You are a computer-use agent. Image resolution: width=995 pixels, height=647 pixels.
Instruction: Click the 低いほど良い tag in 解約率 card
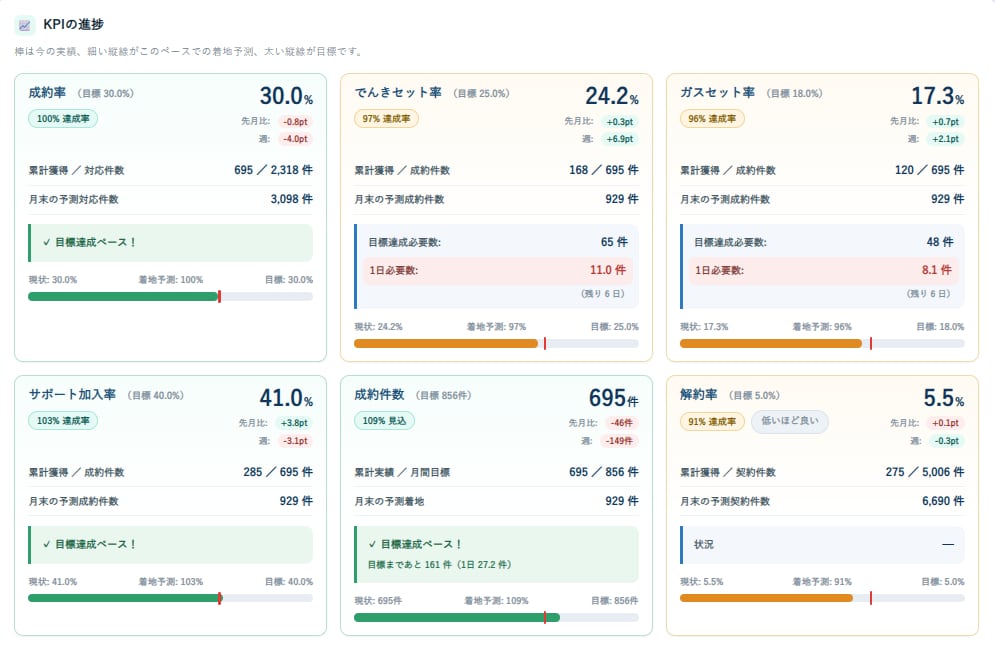coord(790,421)
